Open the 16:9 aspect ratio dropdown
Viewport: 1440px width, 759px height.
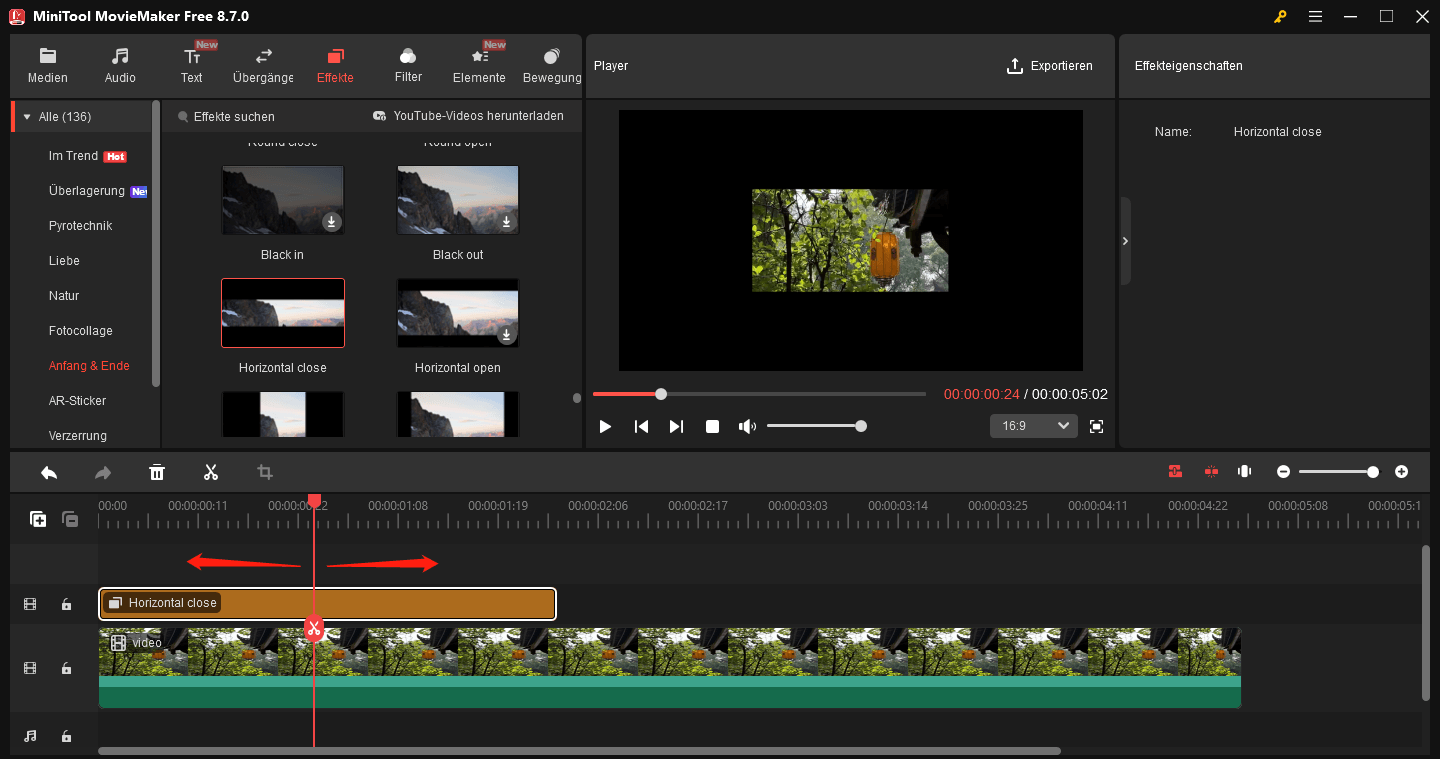pyautogui.click(x=1034, y=426)
